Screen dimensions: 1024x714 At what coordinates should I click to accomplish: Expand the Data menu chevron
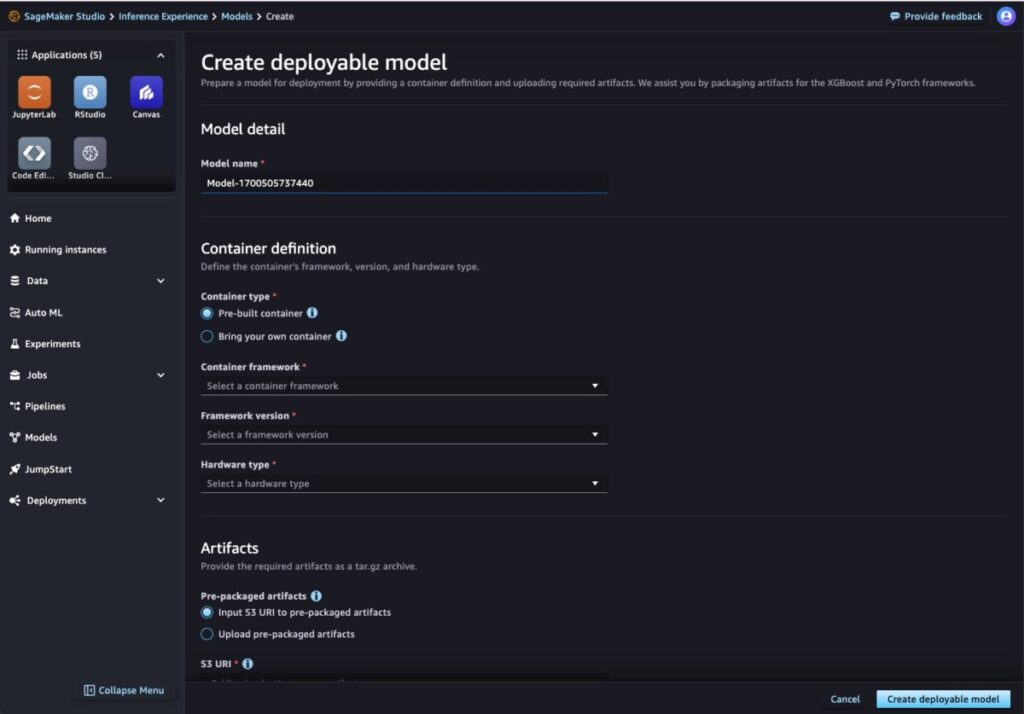(x=161, y=281)
